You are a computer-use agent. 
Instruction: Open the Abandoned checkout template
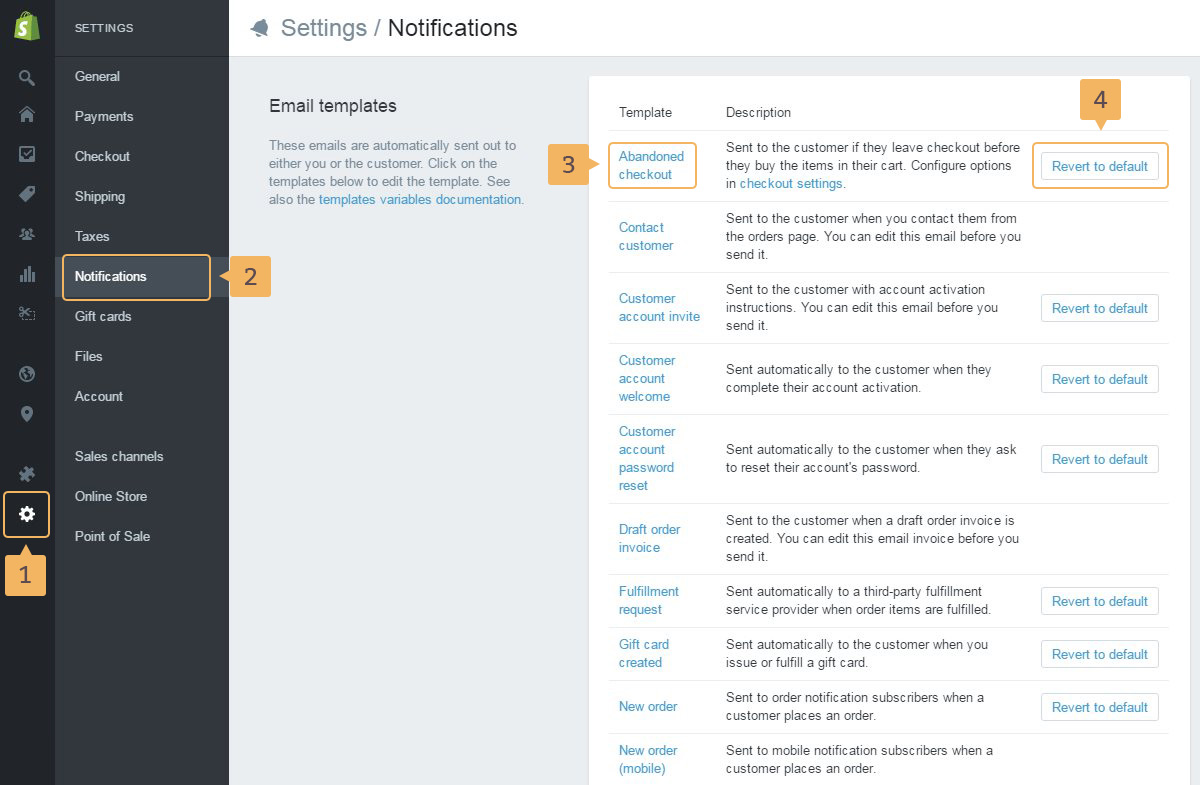(651, 165)
